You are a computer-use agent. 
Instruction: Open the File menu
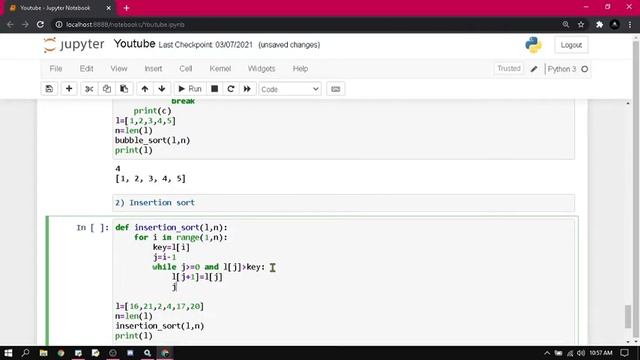(x=56, y=69)
